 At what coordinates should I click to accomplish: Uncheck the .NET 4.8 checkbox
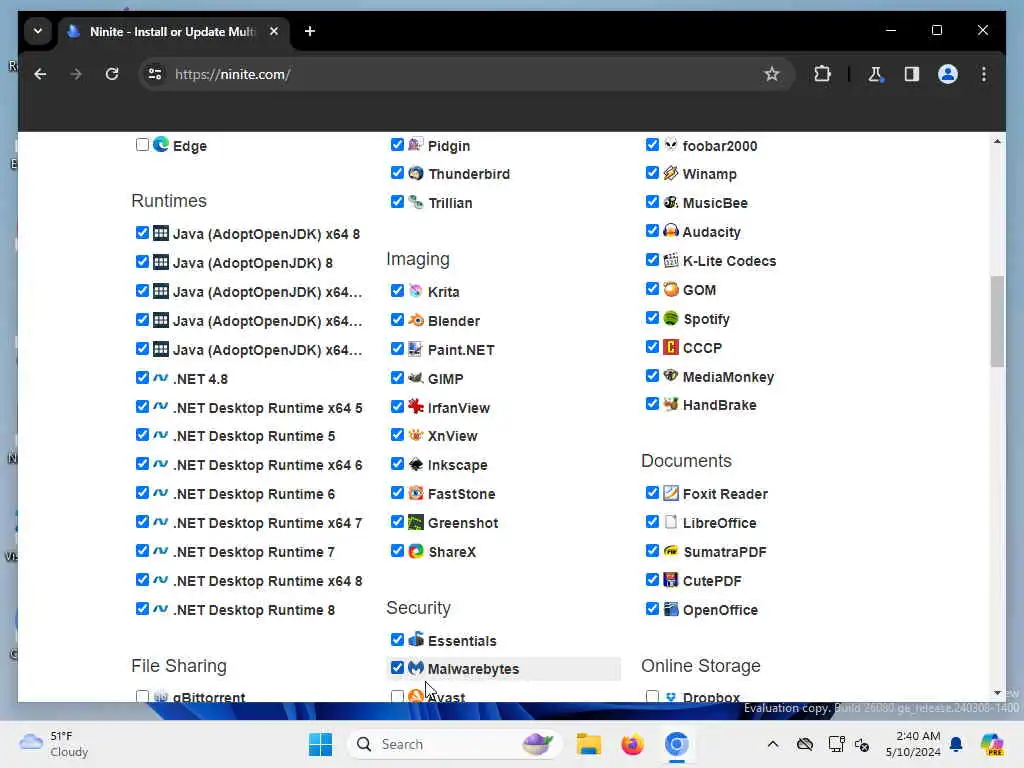click(x=142, y=377)
